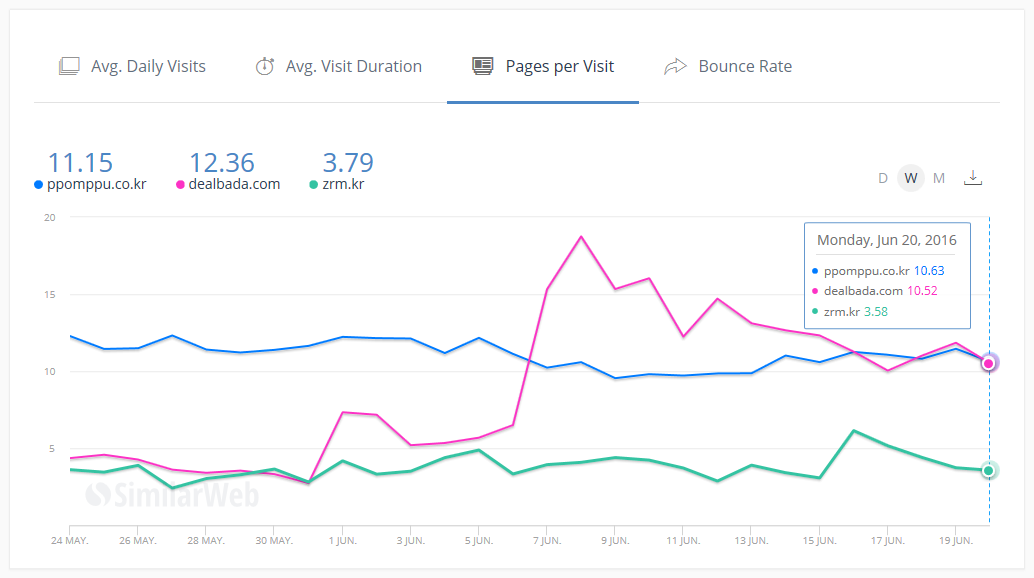This screenshot has width=1034, height=578.
Task: Click the Bounce Rate arrow icon
Action: pyautogui.click(x=676, y=67)
